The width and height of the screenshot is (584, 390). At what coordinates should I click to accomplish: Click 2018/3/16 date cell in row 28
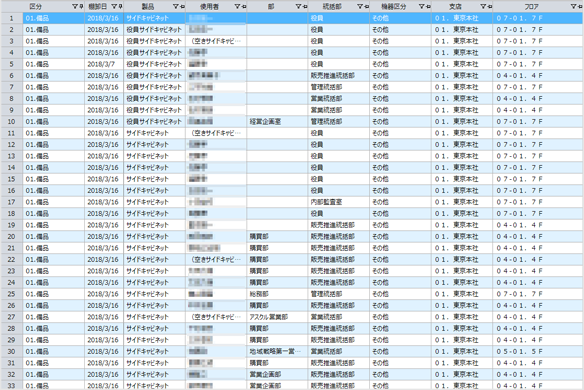coord(104,329)
